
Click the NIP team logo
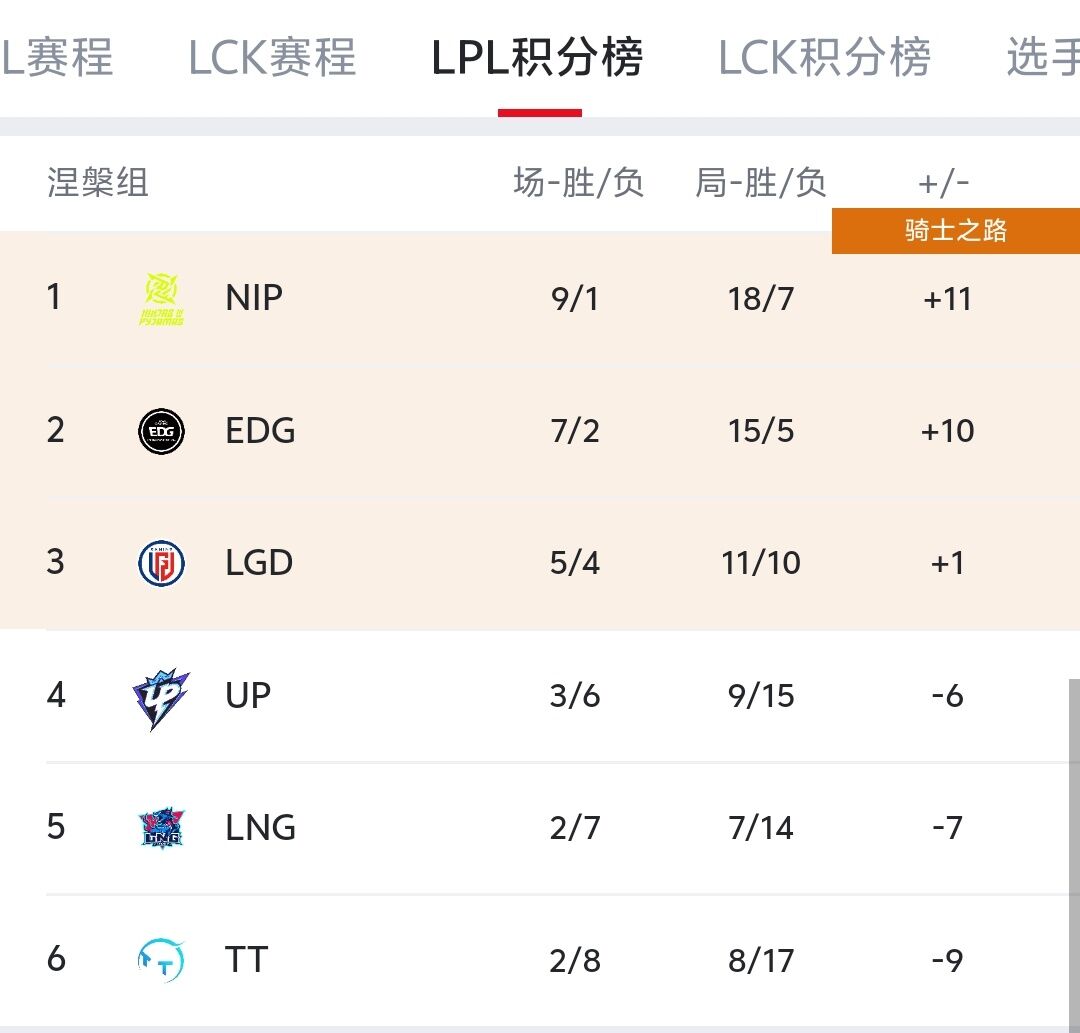[x=161, y=298]
